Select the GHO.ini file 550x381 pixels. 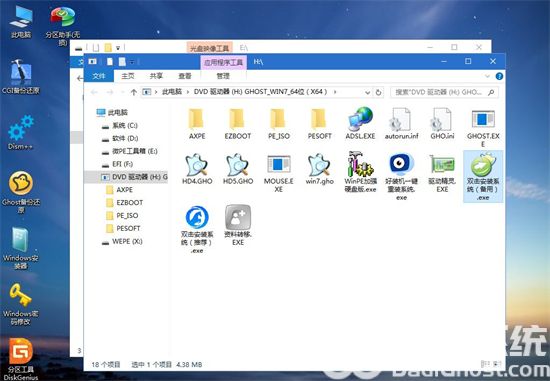click(x=442, y=123)
